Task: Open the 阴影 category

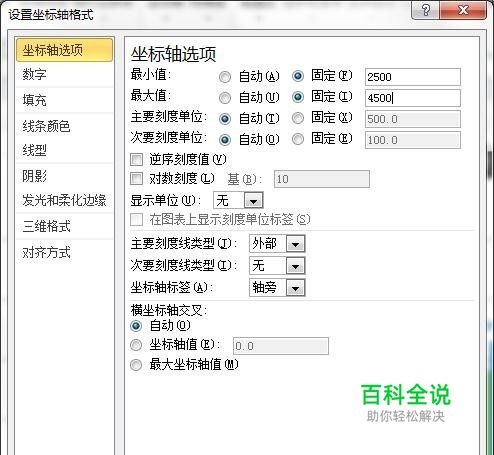Action: tap(65, 176)
